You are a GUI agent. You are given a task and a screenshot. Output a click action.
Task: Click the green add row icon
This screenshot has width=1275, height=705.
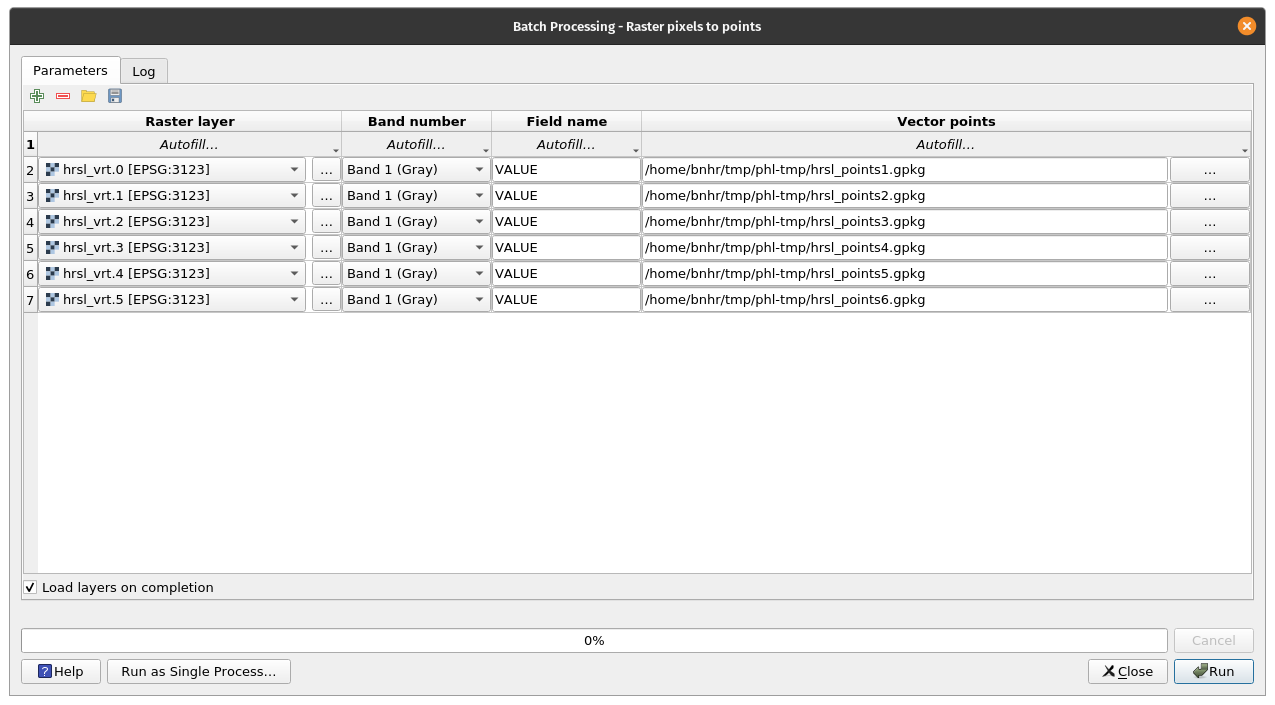(x=37, y=96)
